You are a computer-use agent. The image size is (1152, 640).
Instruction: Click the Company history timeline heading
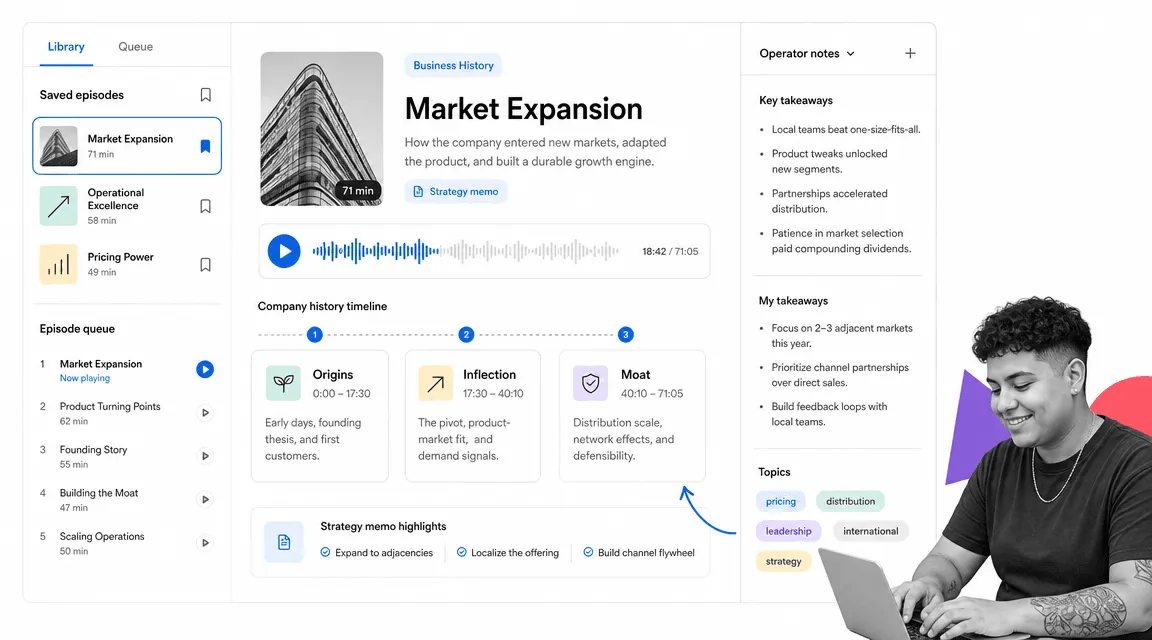point(322,306)
